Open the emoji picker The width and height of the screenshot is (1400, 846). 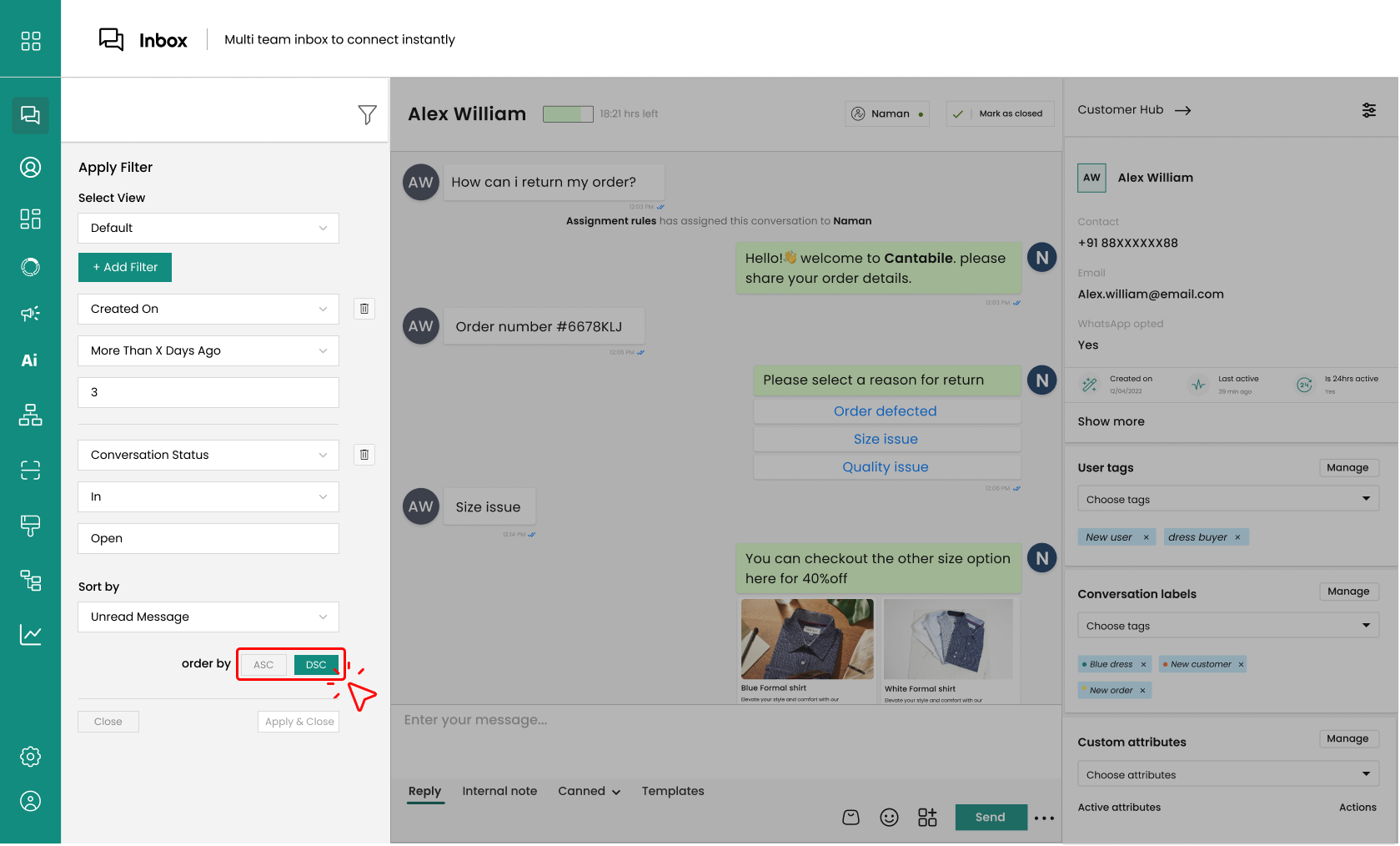pos(889,818)
